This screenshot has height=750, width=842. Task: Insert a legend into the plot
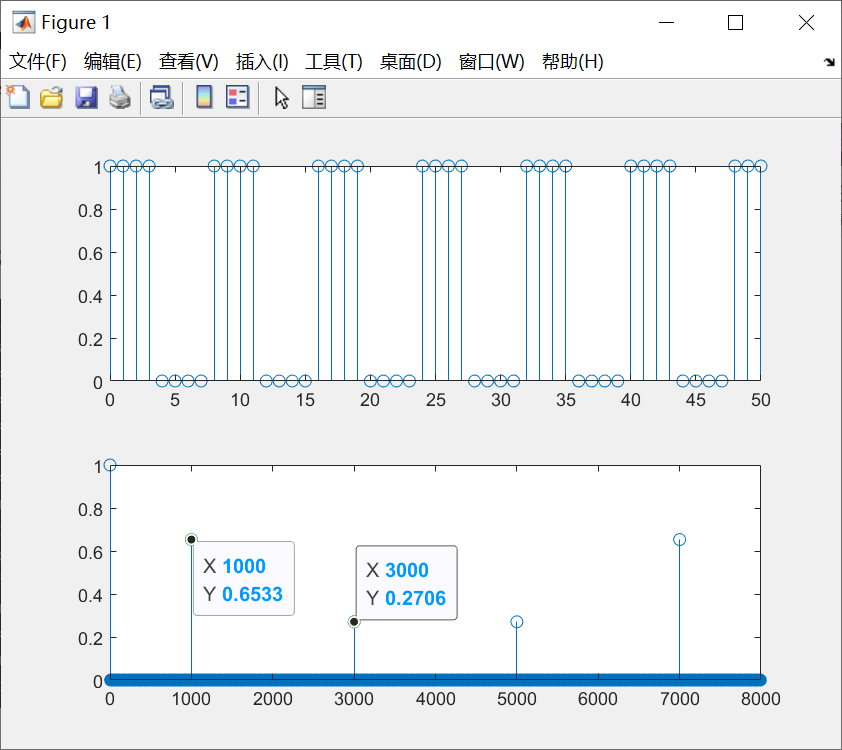pyautogui.click(x=234, y=97)
